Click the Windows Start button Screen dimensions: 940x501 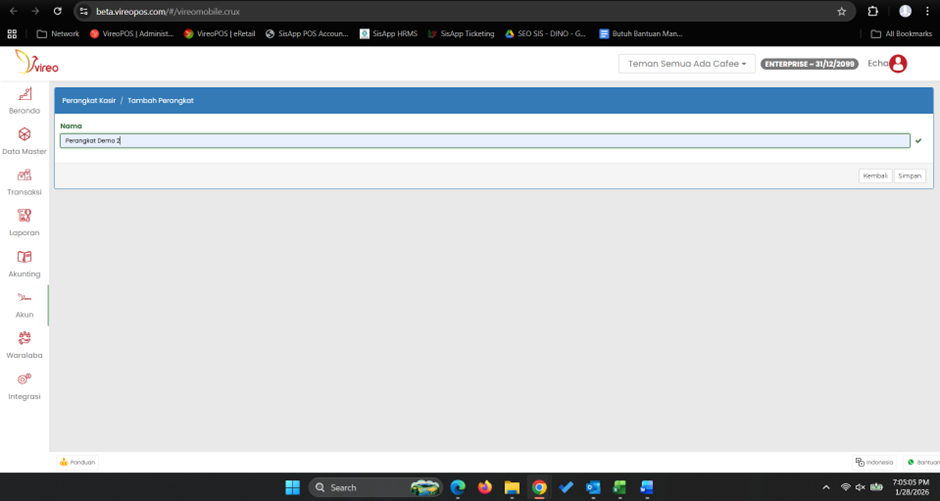[x=292, y=488]
